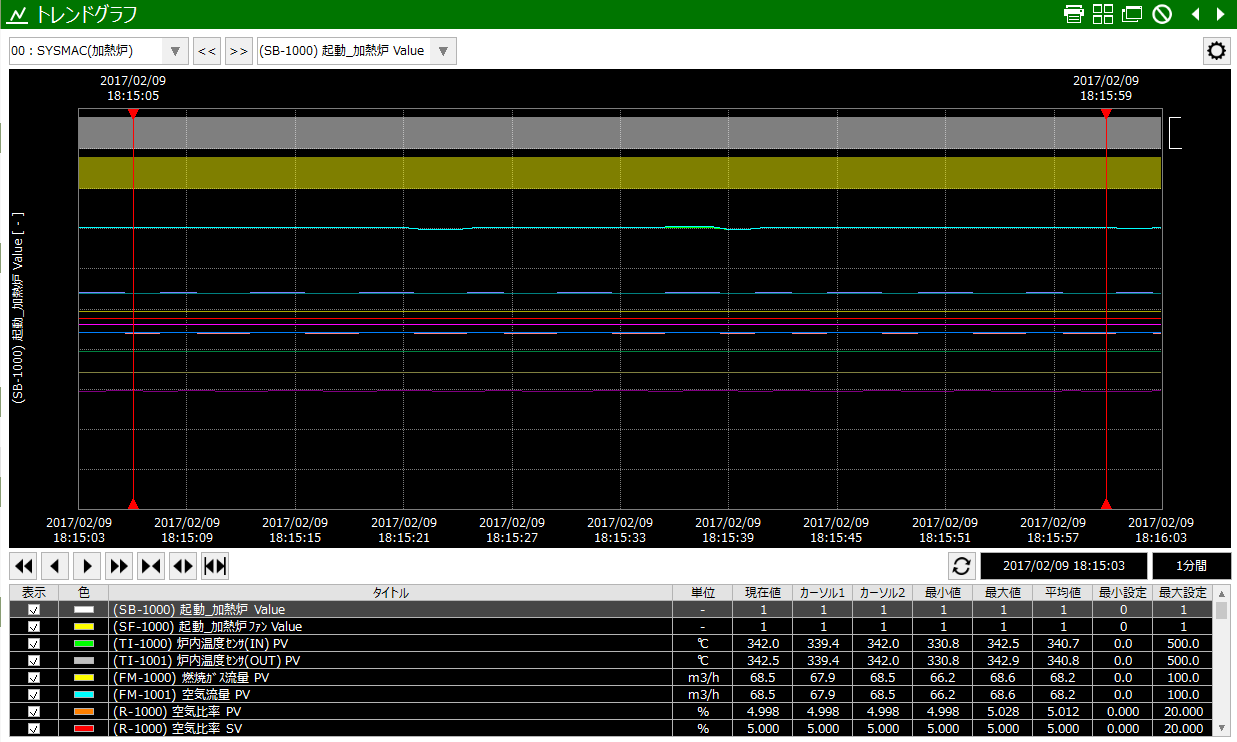Click the double-right fast-forward arrow button
The image size is (1237, 742).
point(120,566)
